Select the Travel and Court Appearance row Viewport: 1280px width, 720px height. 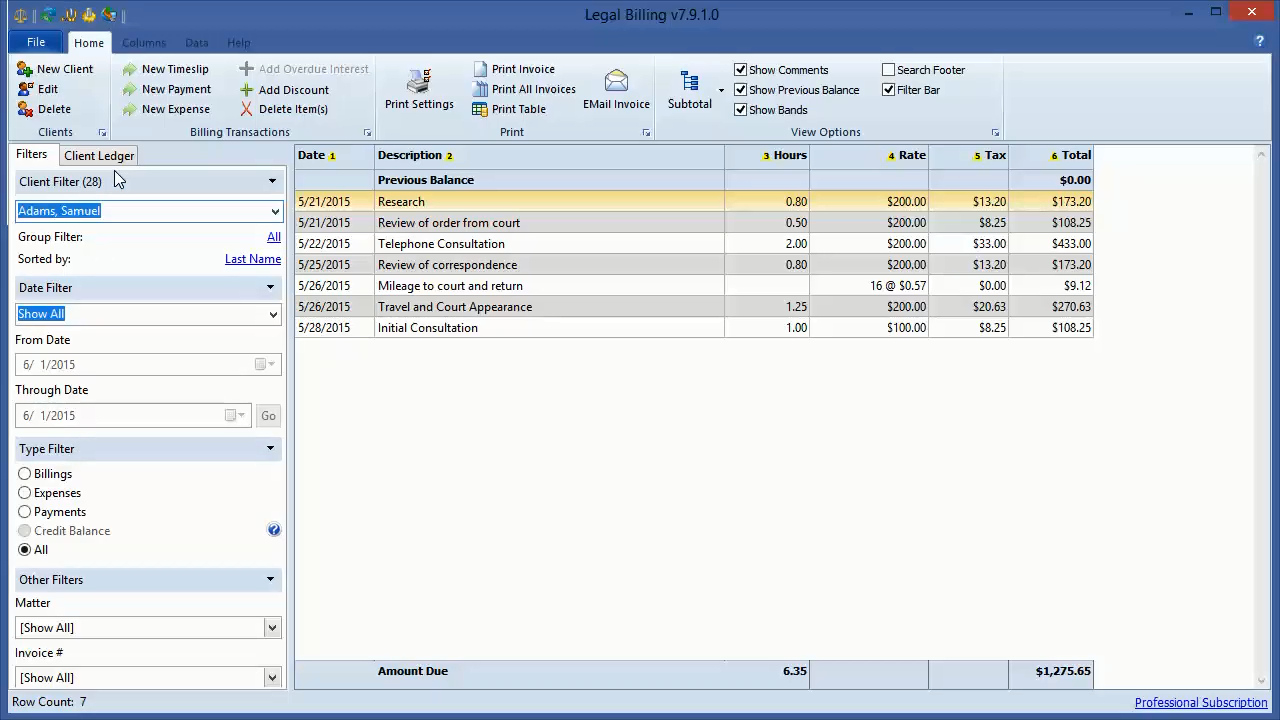pyautogui.click(x=694, y=307)
